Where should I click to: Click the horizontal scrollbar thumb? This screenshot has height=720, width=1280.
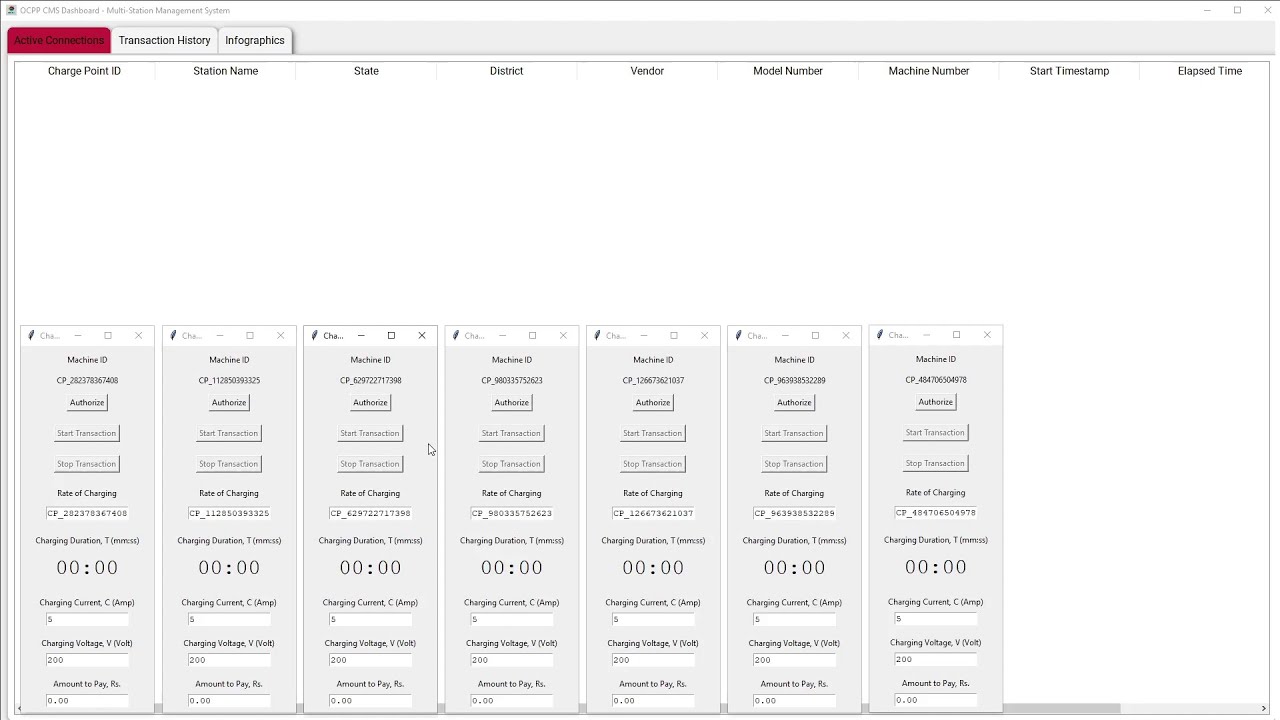(x=573, y=709)
